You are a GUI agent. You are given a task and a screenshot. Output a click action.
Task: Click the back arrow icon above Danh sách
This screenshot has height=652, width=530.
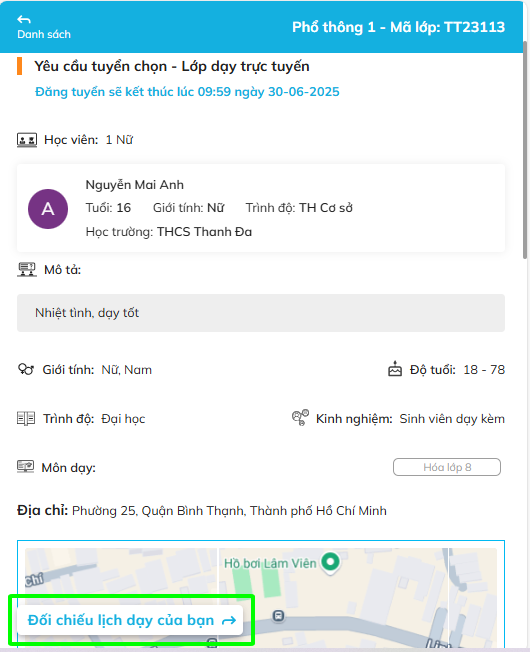coord(24,19)
